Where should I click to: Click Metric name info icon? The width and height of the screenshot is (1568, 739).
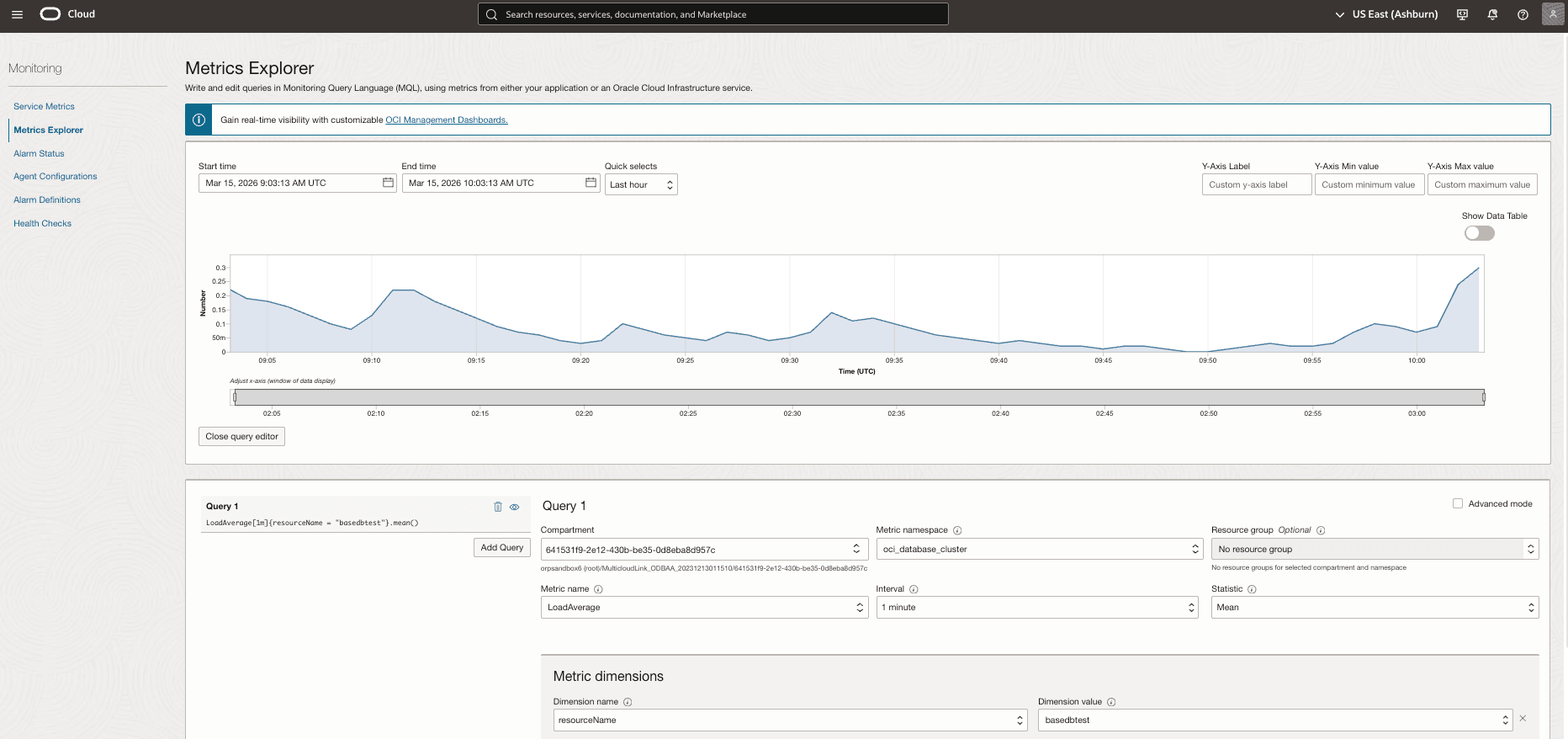click(598, 589)
